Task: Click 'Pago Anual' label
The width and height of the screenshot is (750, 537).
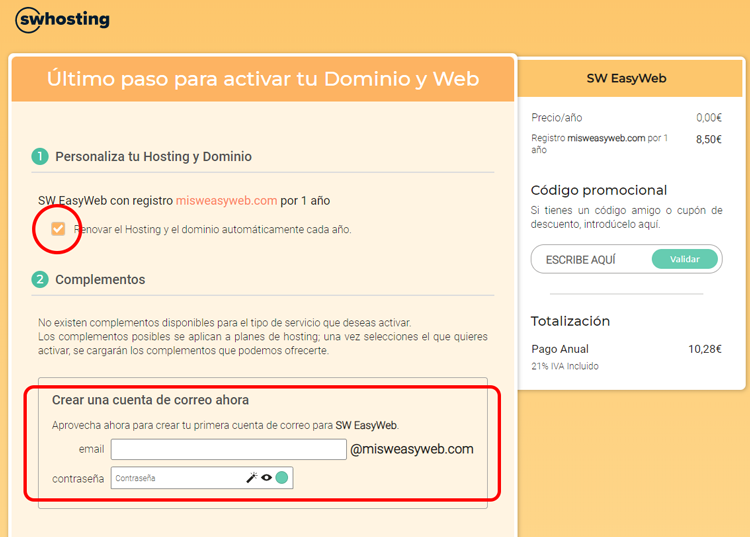Action: coord(560,349)
